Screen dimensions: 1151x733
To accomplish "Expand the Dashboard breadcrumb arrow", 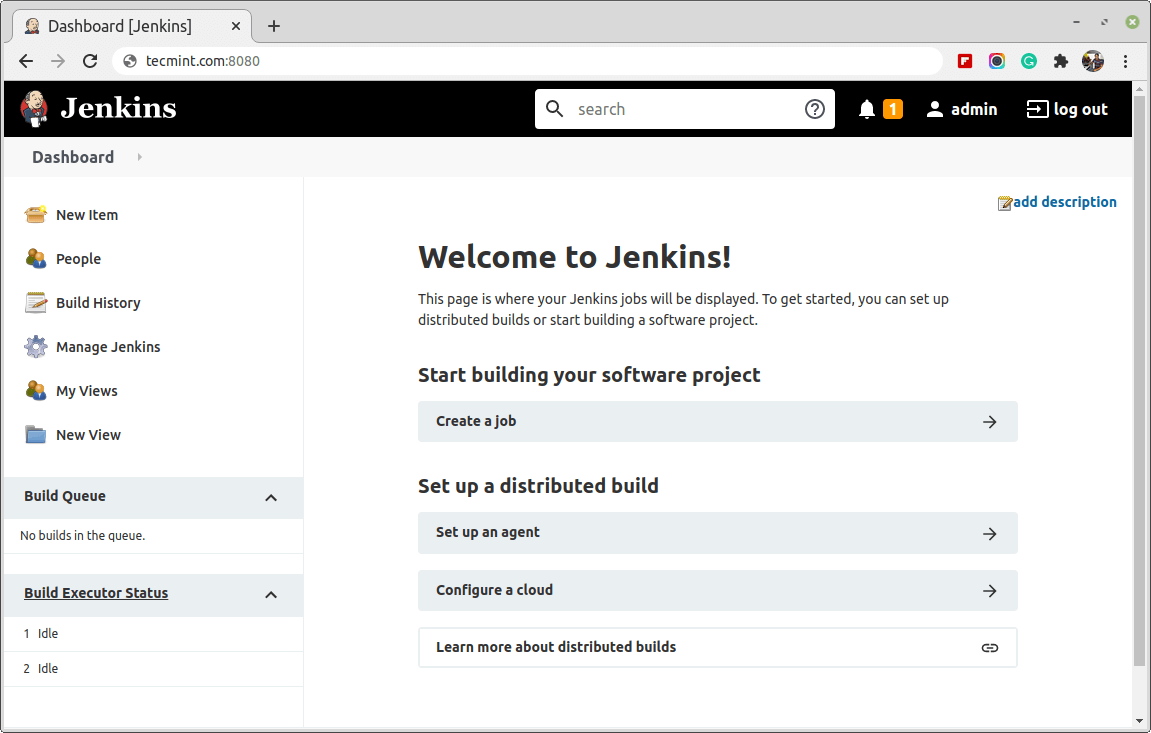I will point(139,157).
